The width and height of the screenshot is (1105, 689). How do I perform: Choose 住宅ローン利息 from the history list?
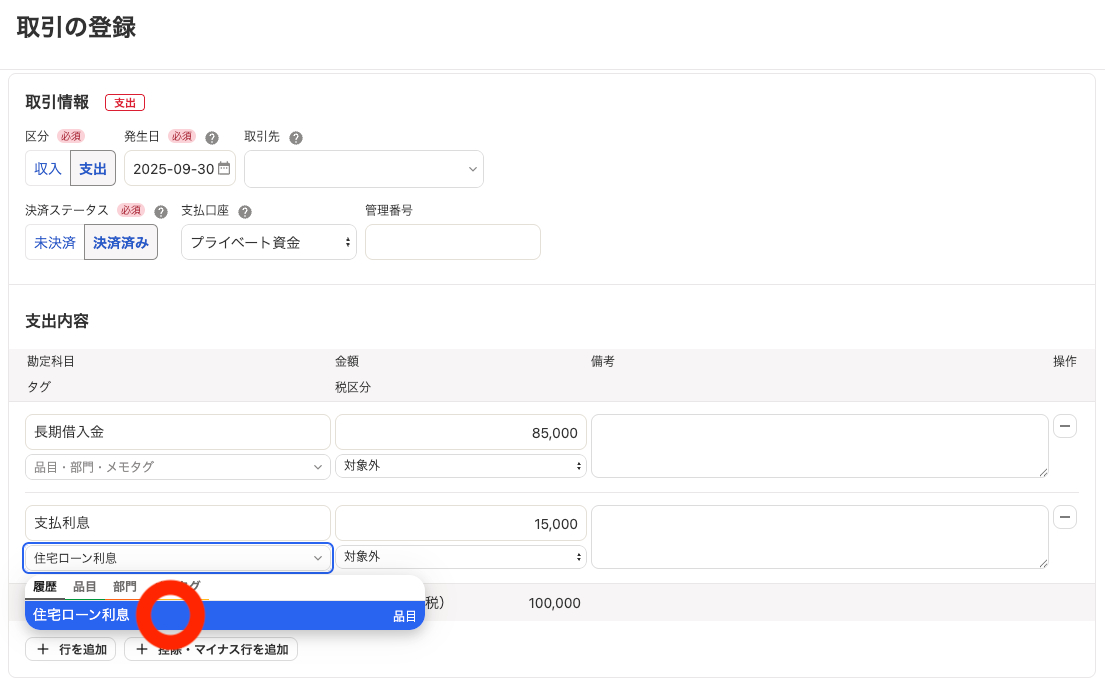point(82,616)
